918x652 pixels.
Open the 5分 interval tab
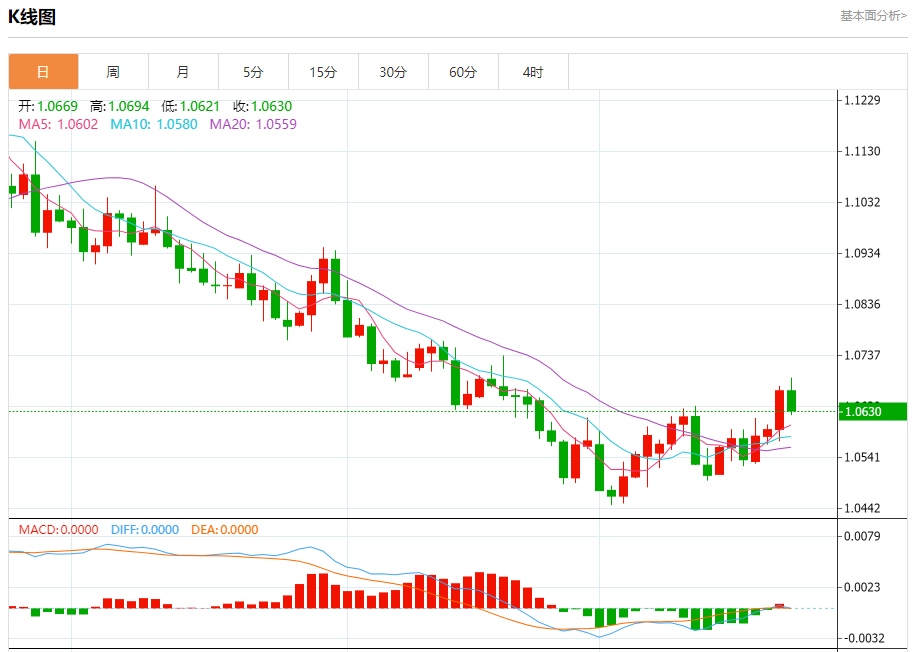coord(253,72)
